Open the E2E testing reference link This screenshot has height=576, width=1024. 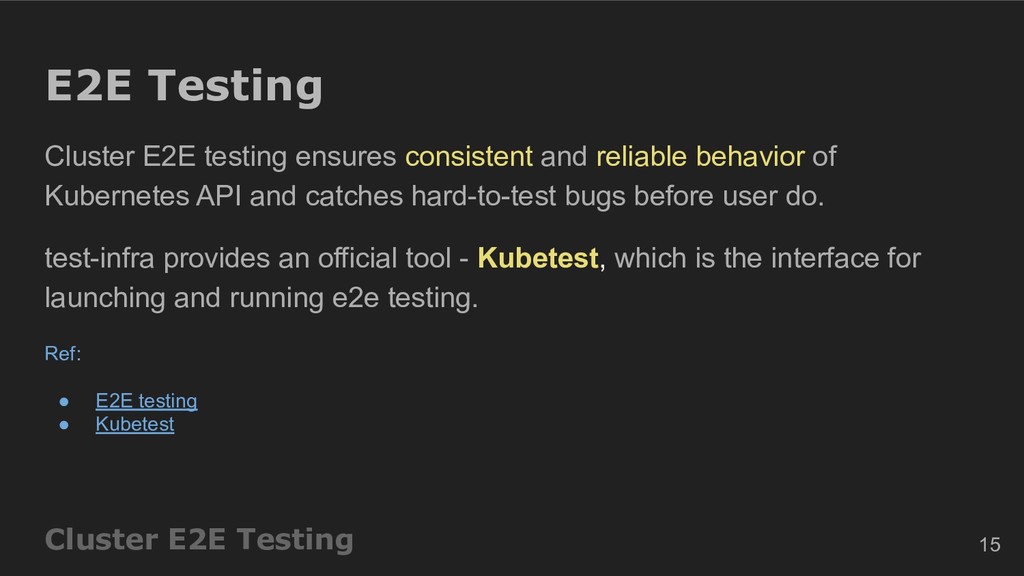[146, 401]
